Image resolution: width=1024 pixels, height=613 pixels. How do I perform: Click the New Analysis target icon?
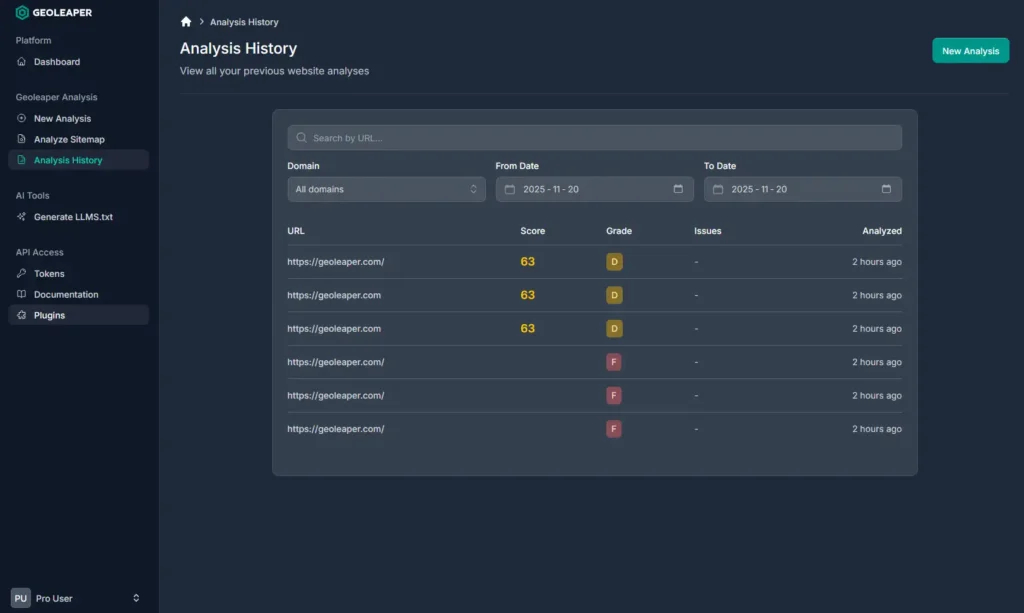pos(21,118)
